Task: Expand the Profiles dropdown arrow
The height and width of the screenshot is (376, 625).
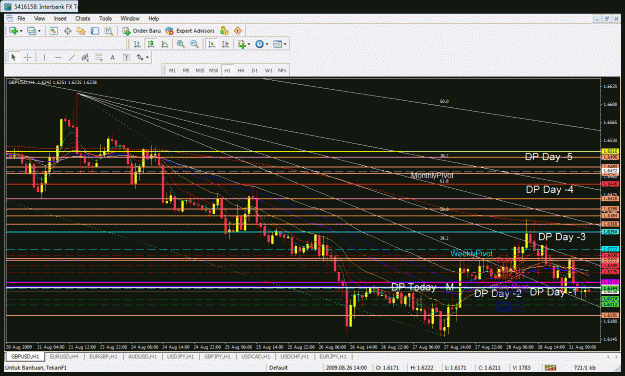Action: pyautogui.click(x=39, y=31)
